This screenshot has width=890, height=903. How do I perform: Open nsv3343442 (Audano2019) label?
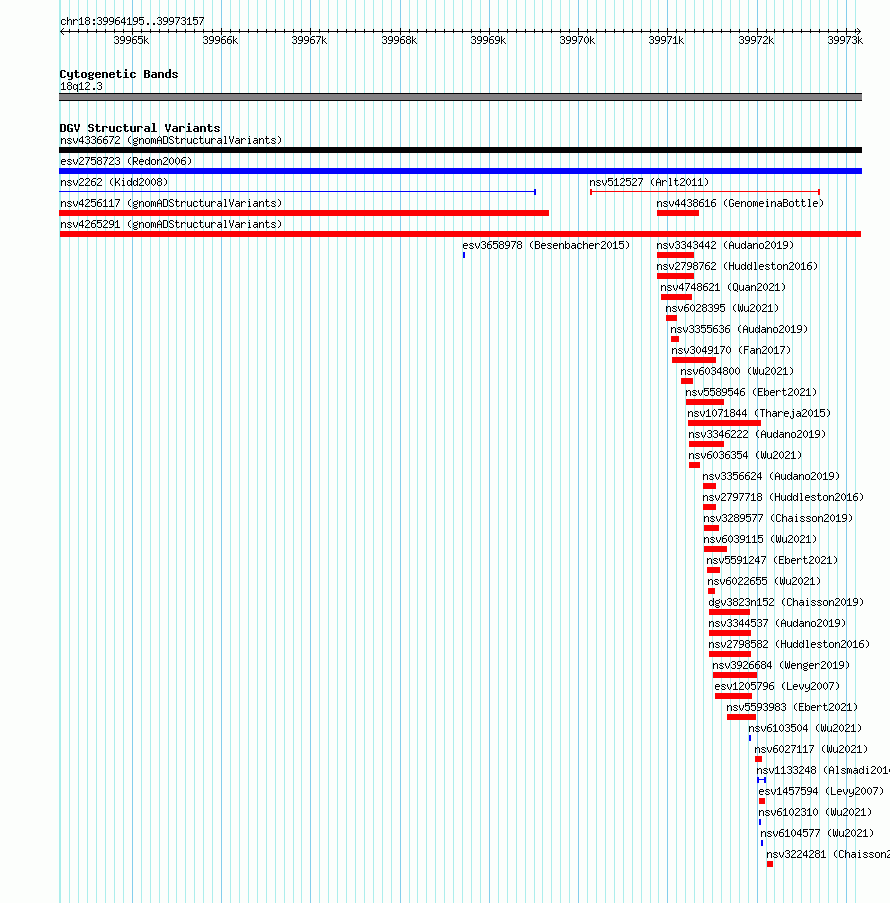point(725,245)
